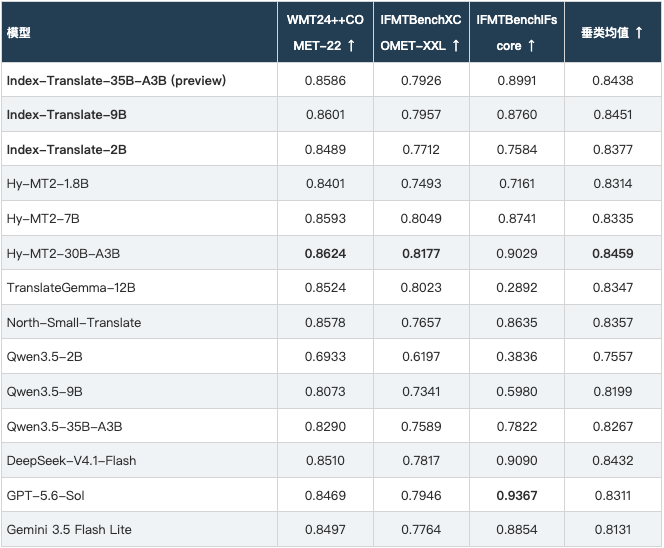Image resolution: width=664 pixels, height=548 pixels.
Task: Click the 0.8073 cell for Qwen3.5-9B
Action: click(x=325, y=391)
